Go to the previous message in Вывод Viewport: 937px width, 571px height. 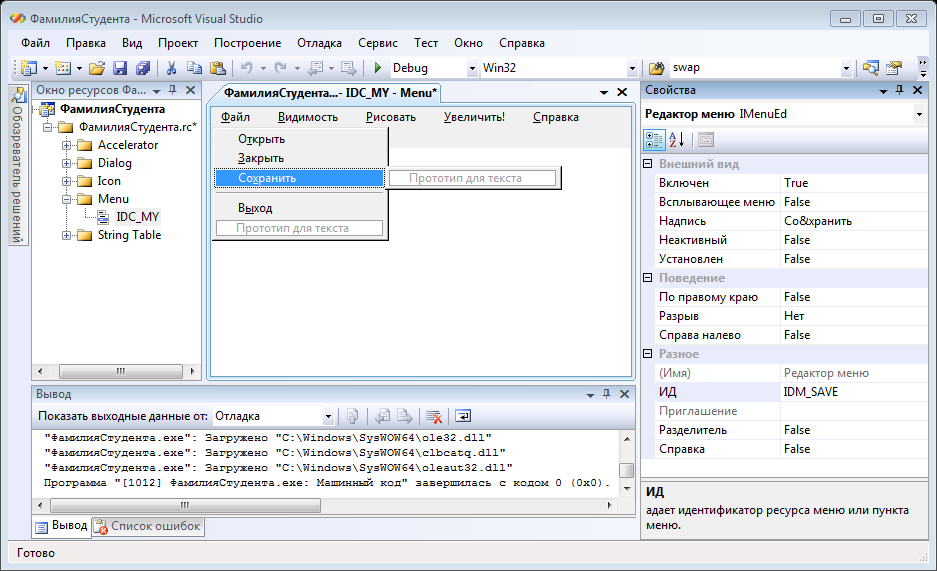click(382, 416)
